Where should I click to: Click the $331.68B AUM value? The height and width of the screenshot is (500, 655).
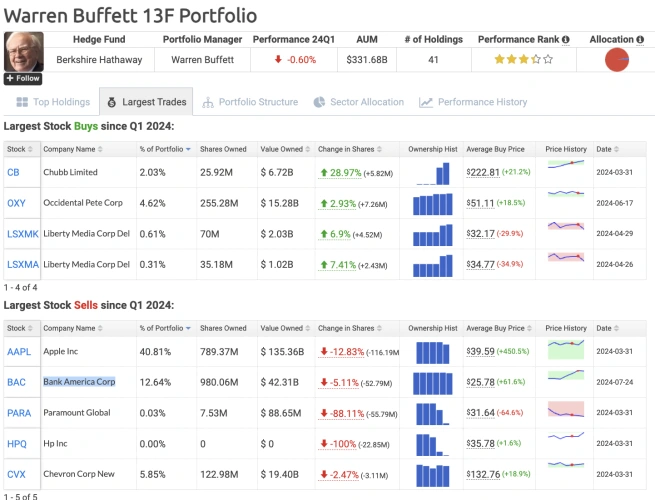[367, 60]
